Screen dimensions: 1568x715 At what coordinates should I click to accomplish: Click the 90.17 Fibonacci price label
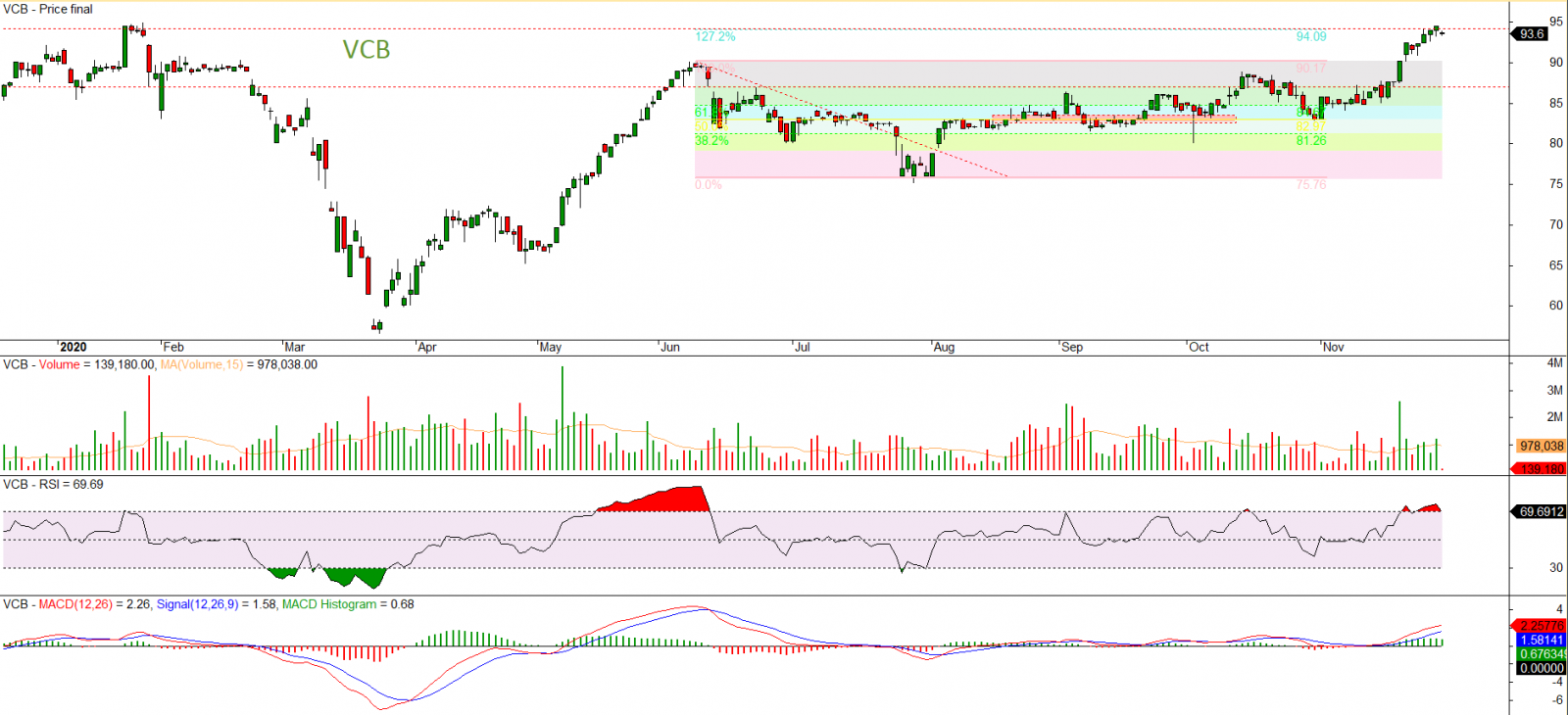point(1311,68)
